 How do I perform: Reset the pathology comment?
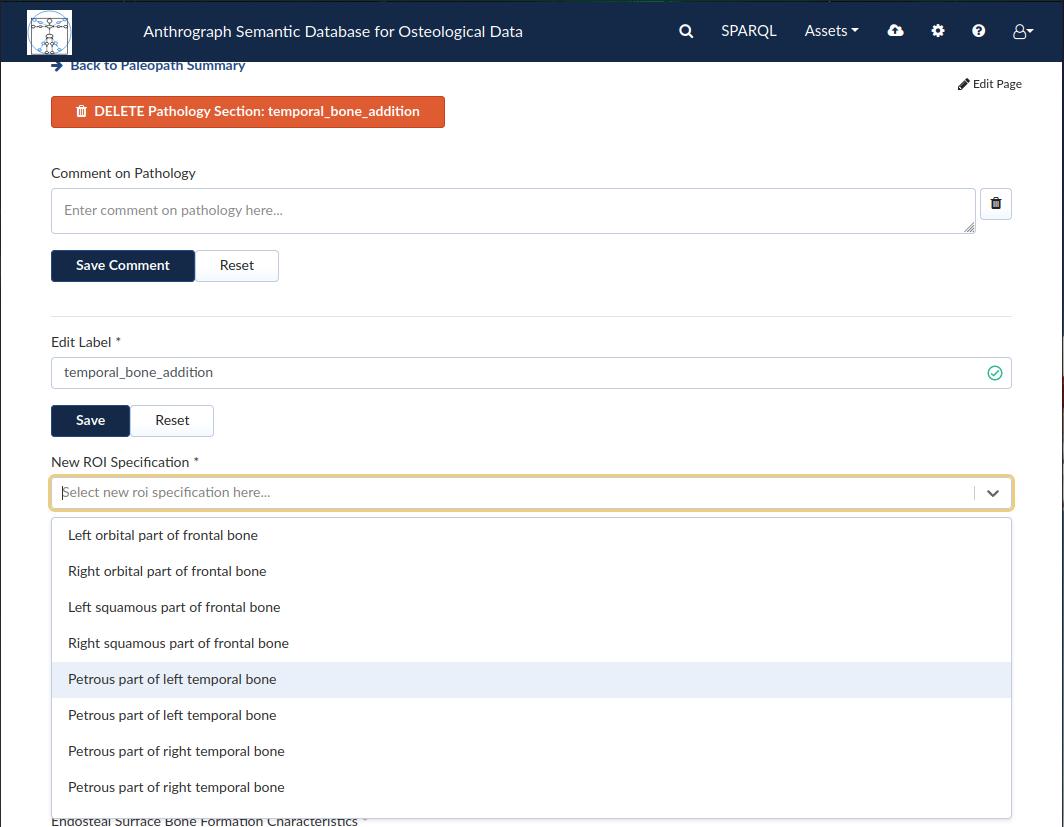[237, 266]
